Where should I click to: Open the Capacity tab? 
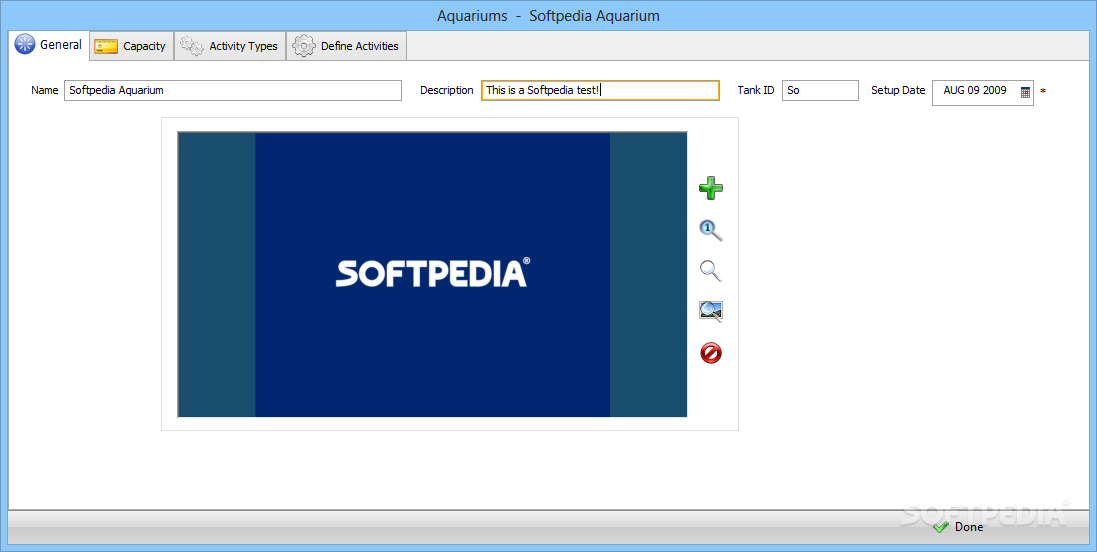coord(132,46)
